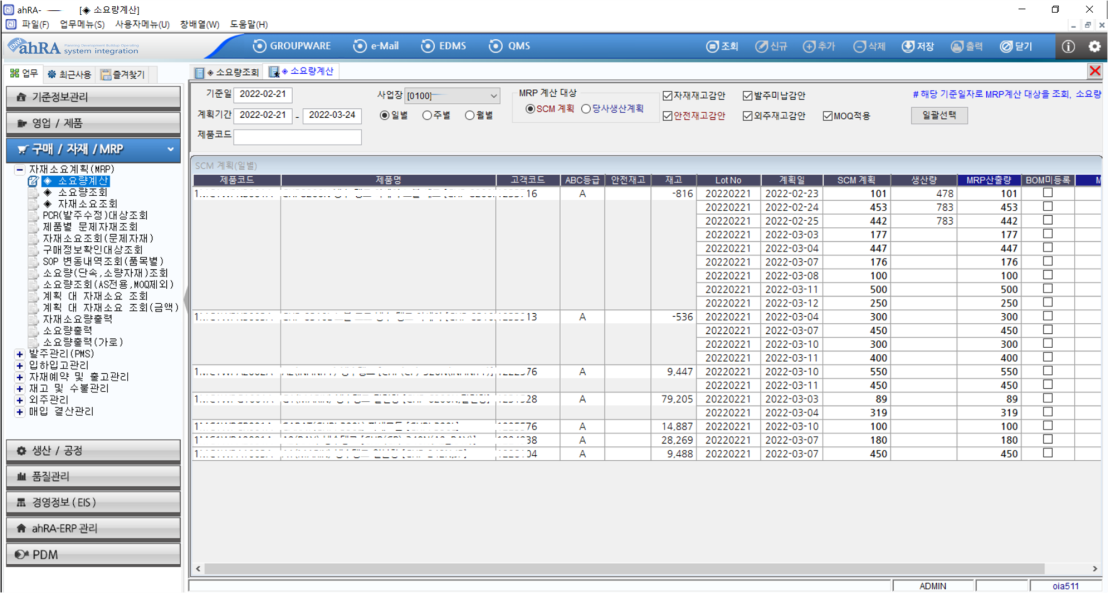Screen dimensions: 1108x593
Task: Click the 신규 (new) toolbar button
Action: (x=771, y=47)
